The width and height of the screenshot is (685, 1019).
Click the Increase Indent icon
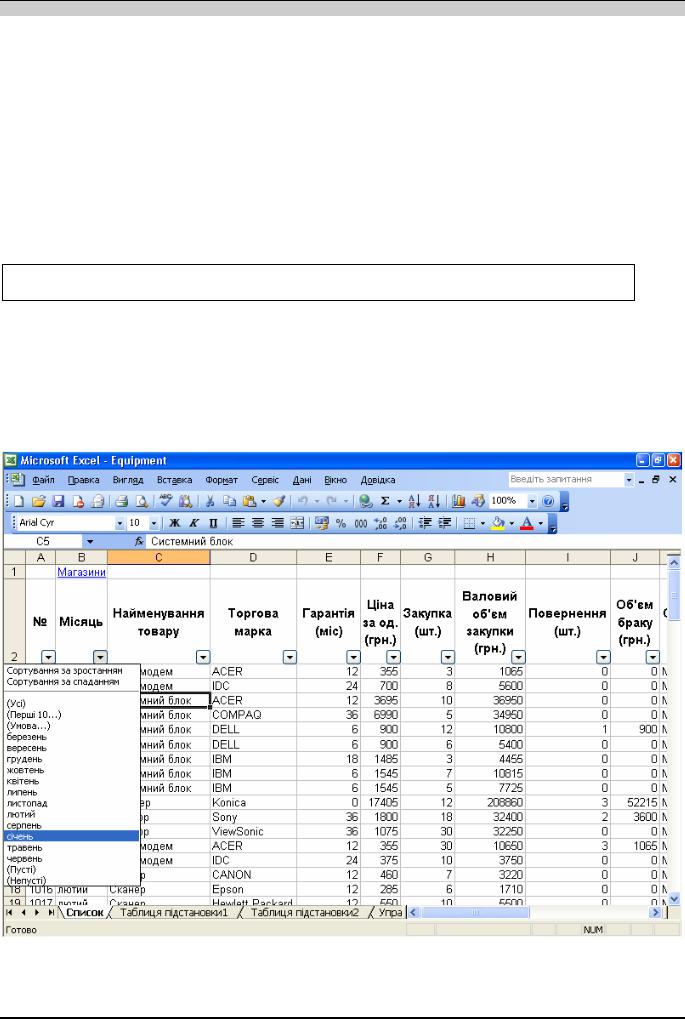pos(445,523)
